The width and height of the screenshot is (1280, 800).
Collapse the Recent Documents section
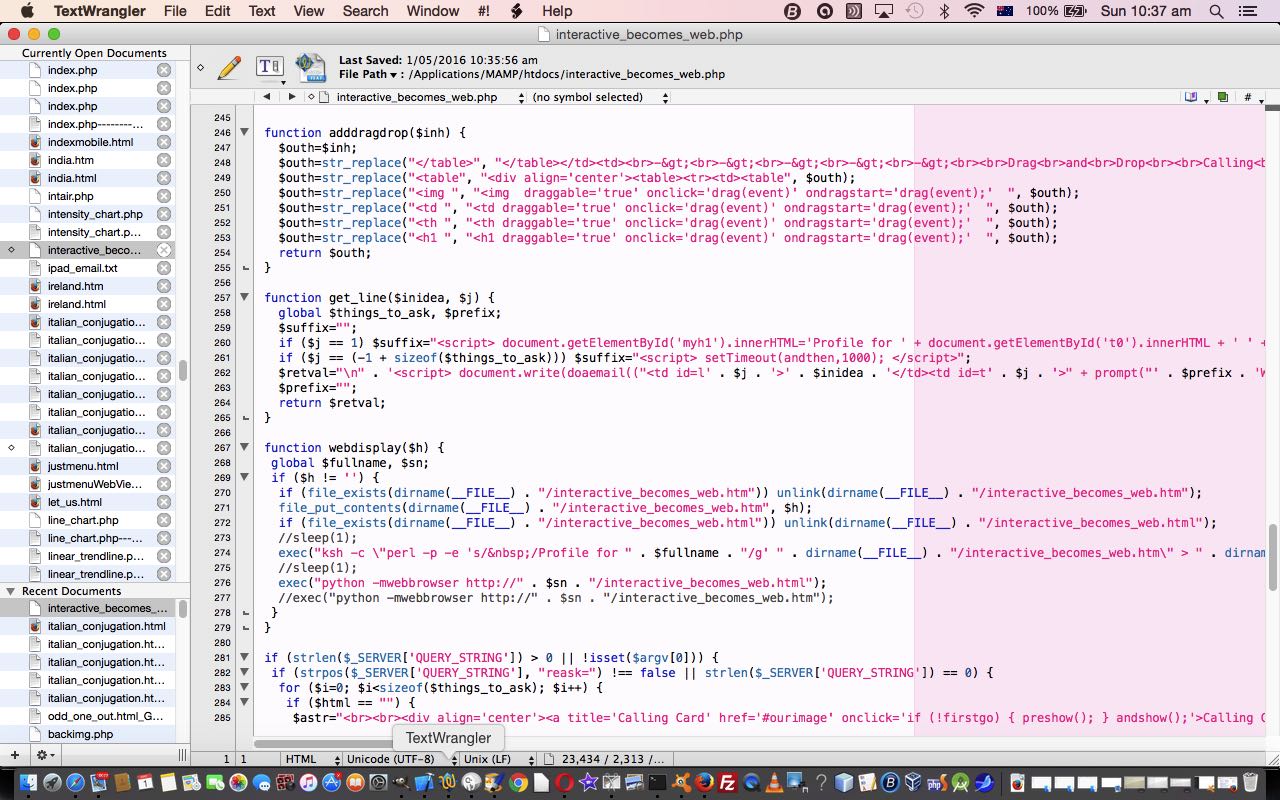(x=11, y=591)
